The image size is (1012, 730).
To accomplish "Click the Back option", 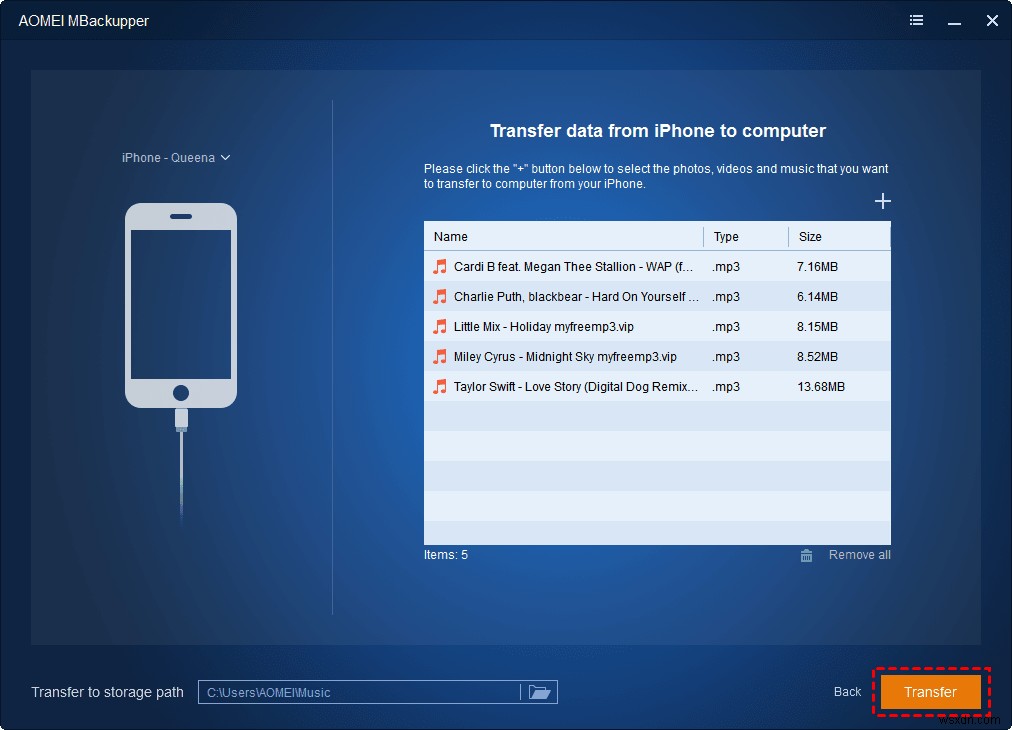I will 846,691.
